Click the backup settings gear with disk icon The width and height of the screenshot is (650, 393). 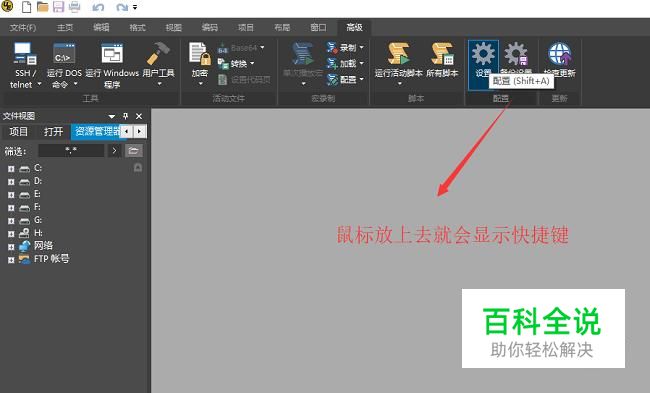pyautogui.click(x=516, y=54)
